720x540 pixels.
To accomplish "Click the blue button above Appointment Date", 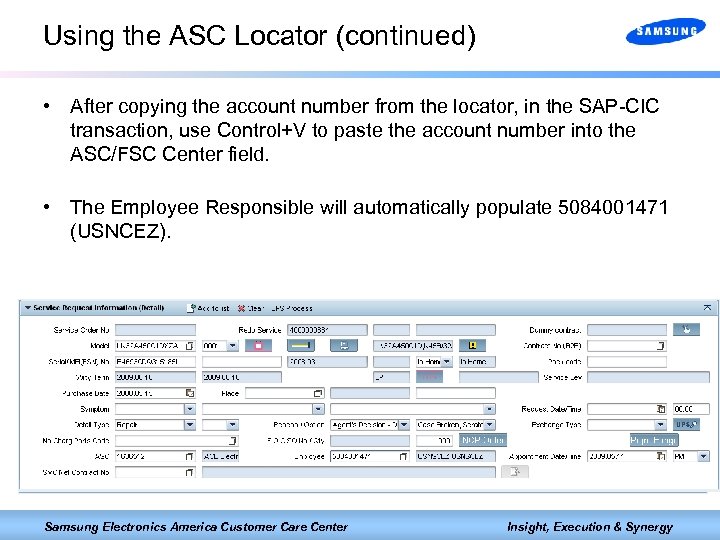I will click(x=654, y=440).
